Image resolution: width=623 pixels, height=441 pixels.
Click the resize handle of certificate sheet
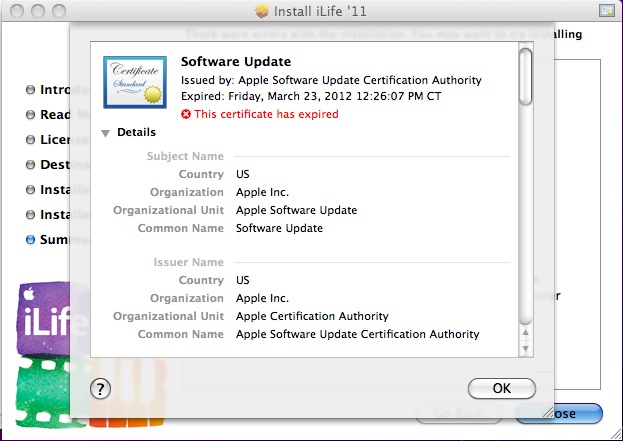click(x=548, y=412)
